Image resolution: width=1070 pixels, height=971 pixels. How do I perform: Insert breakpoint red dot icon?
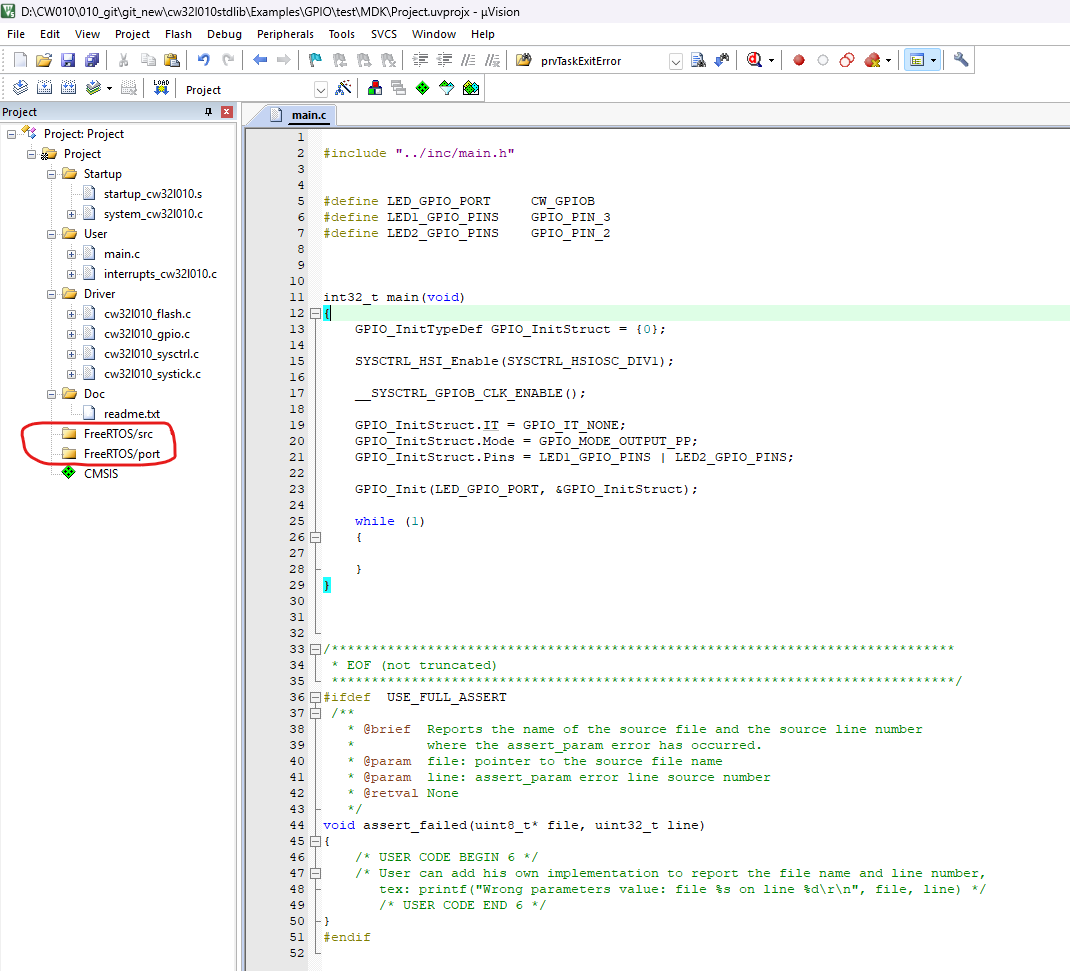click(798, 60)
